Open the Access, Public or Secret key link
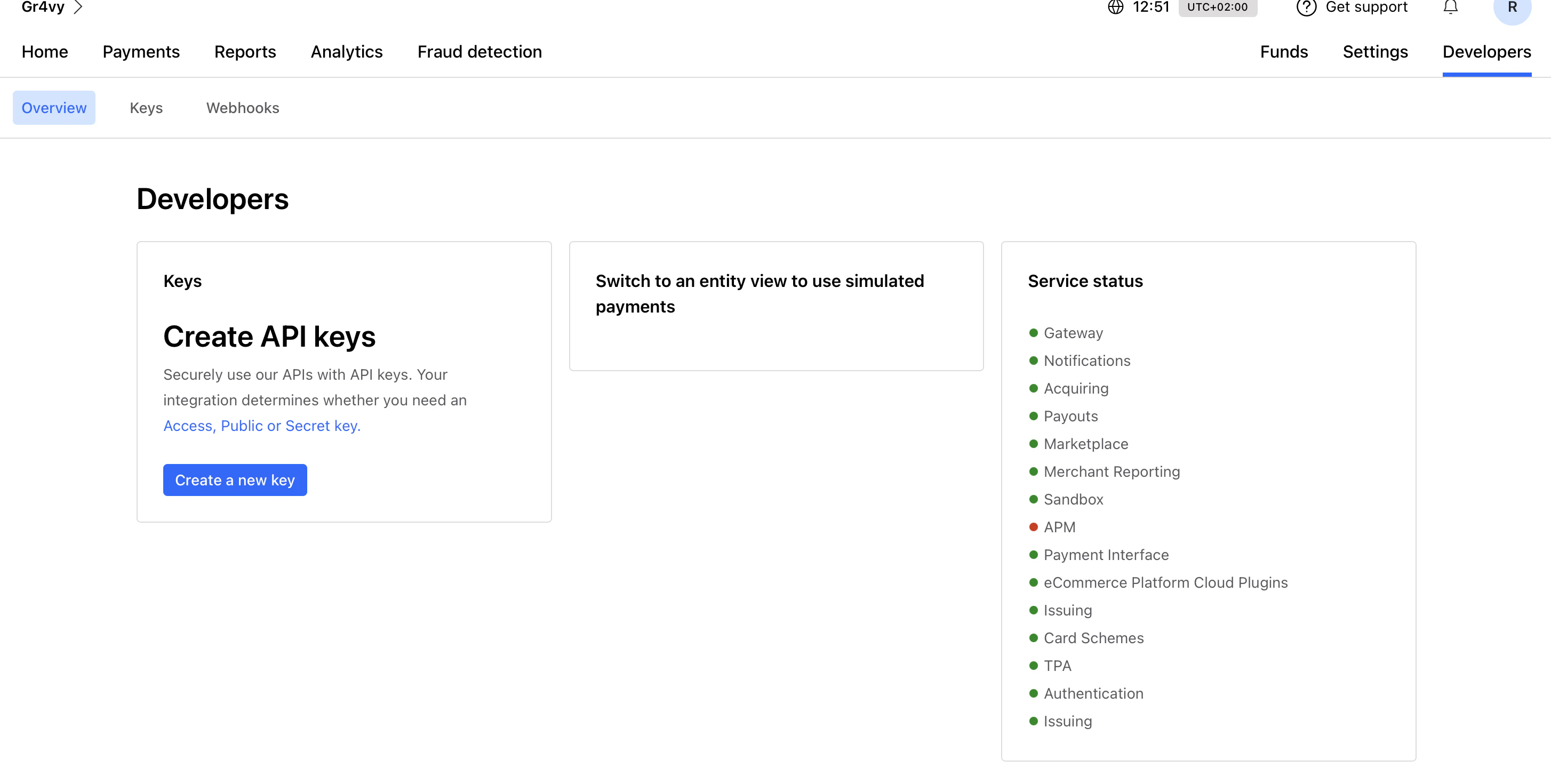1551x784 pixels. coord(261,426)
